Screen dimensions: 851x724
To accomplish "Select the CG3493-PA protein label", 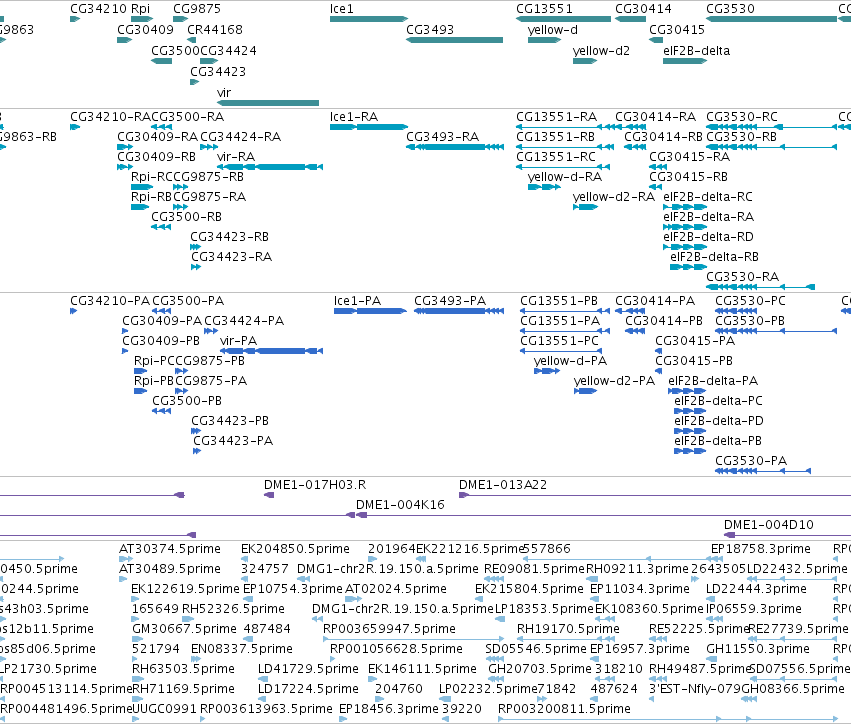I will click(x=450, y=301).
